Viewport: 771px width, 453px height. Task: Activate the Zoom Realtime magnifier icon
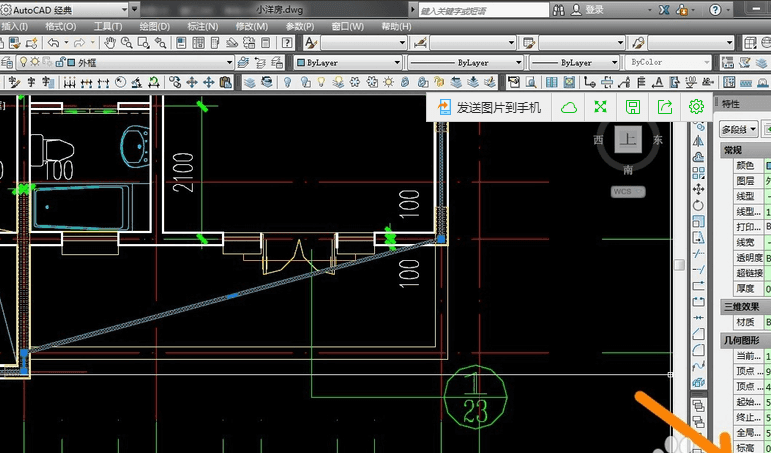coord(127,43)
